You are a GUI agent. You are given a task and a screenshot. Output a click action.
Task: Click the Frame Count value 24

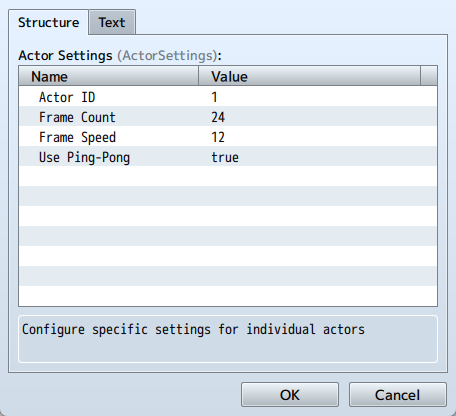coord(218,117)
